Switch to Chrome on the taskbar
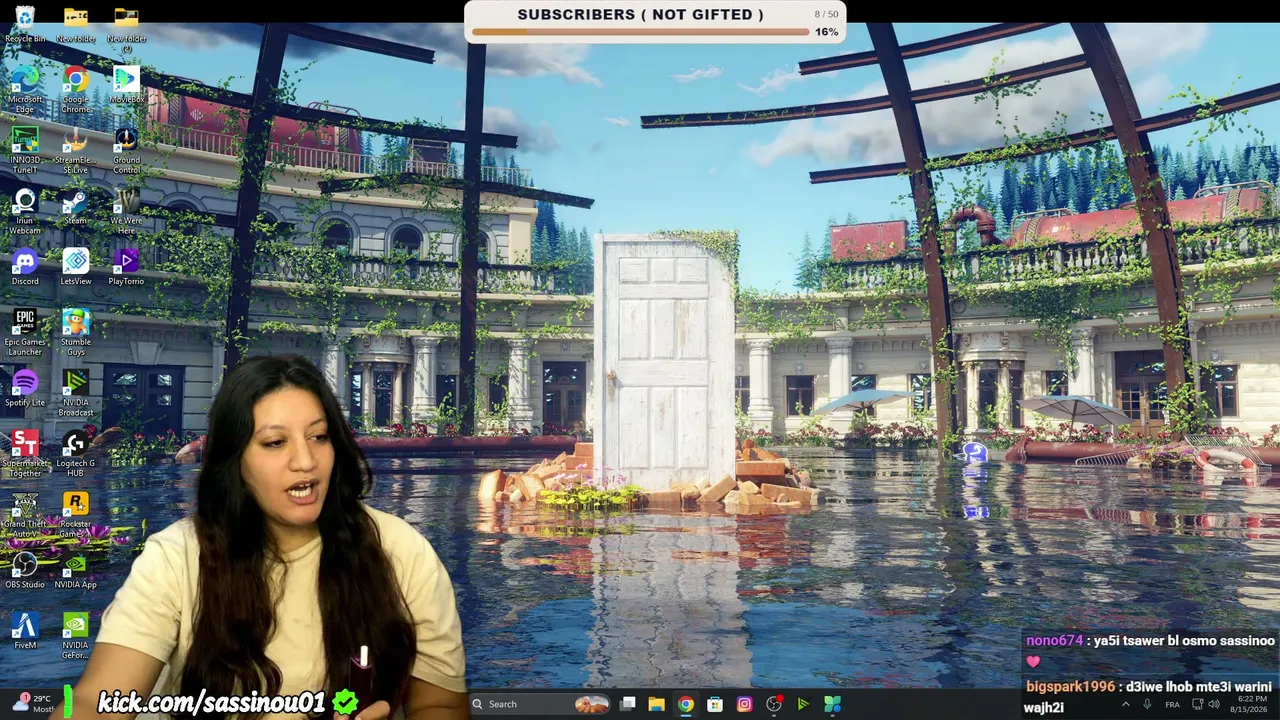This screenshot has width=1280, height=720. click(x=685, y=704)
